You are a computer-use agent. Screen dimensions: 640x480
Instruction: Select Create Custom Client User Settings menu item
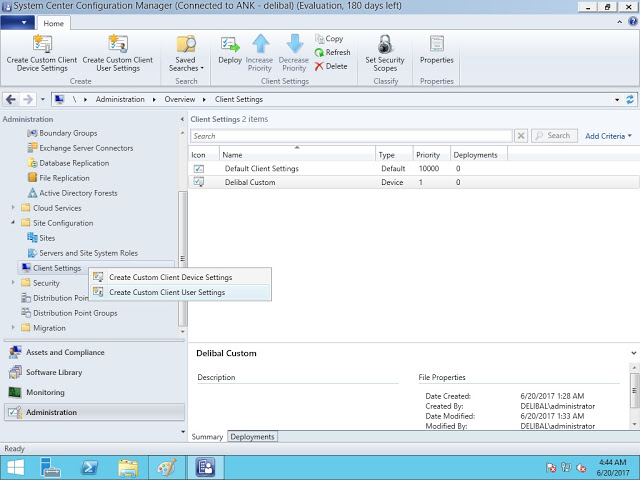[166, 292]
